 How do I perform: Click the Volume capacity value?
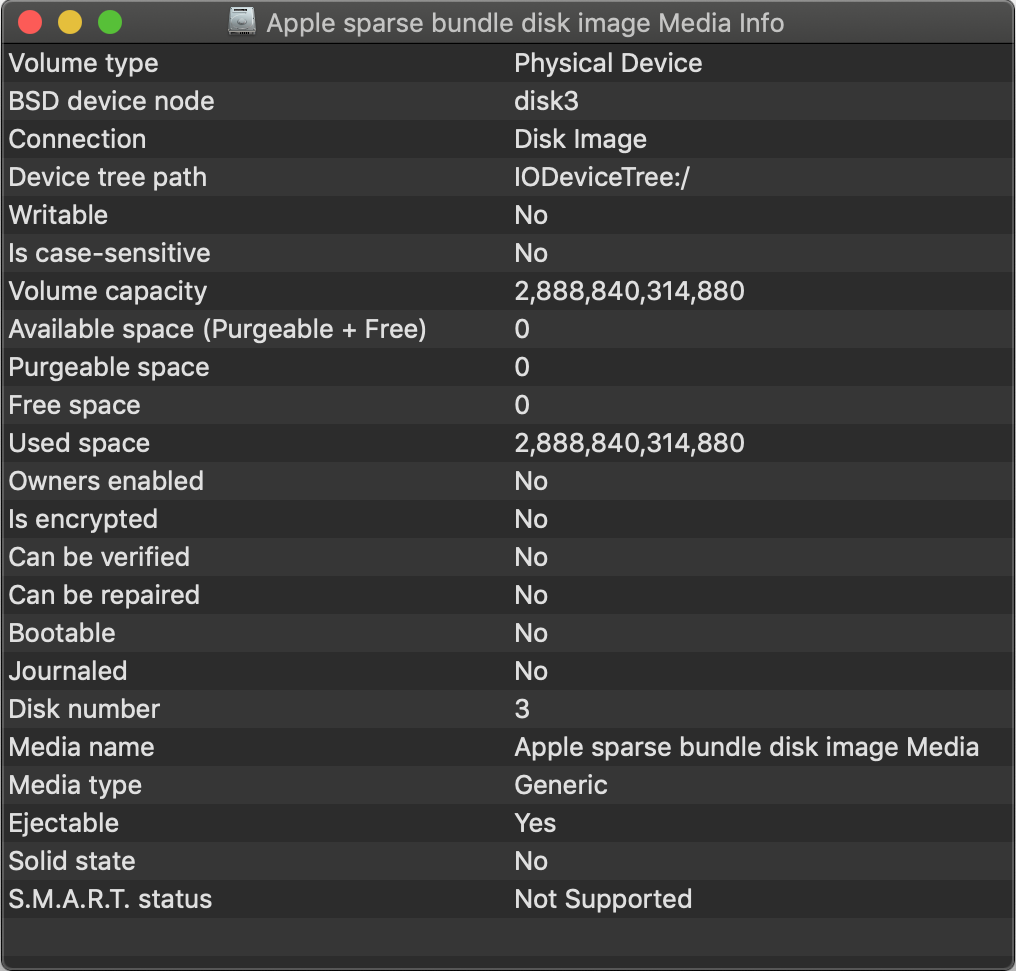point(629,291)
